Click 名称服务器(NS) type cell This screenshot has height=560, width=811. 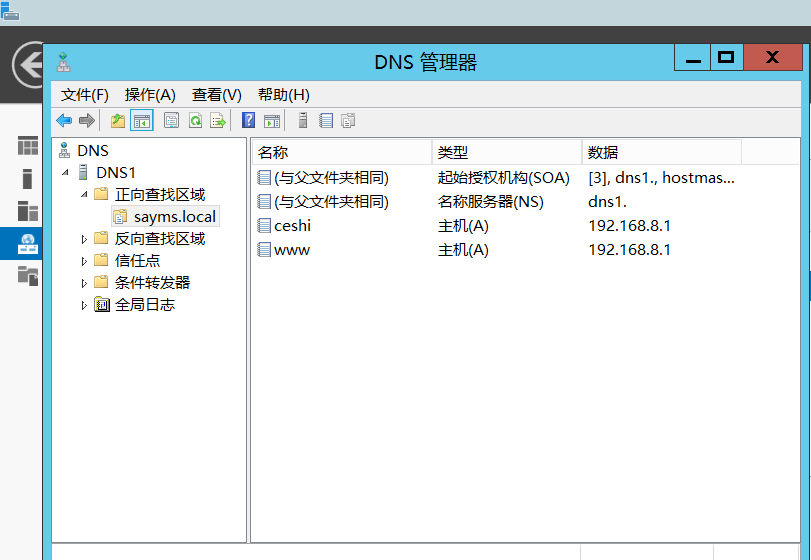click(x=490, y=202)
